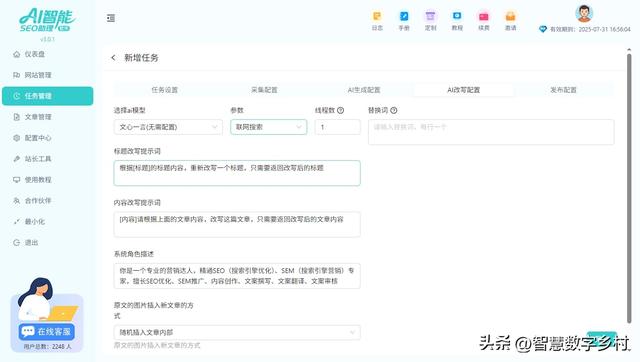Switch to 发布配置 tab
640x362 pixels.
coord(563,90)
